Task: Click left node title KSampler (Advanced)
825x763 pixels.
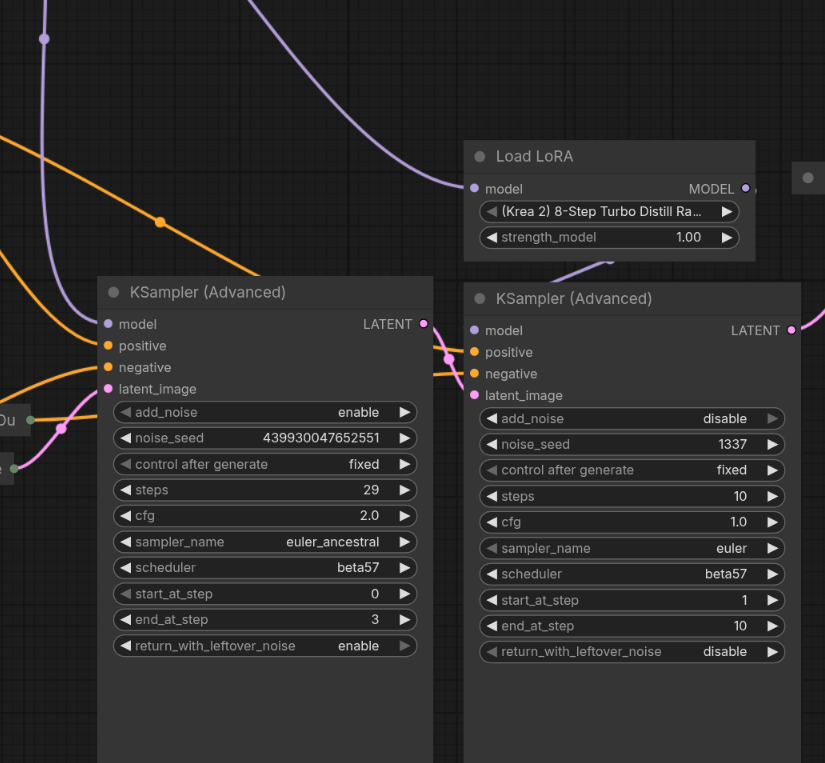Action: coord(208,292)
